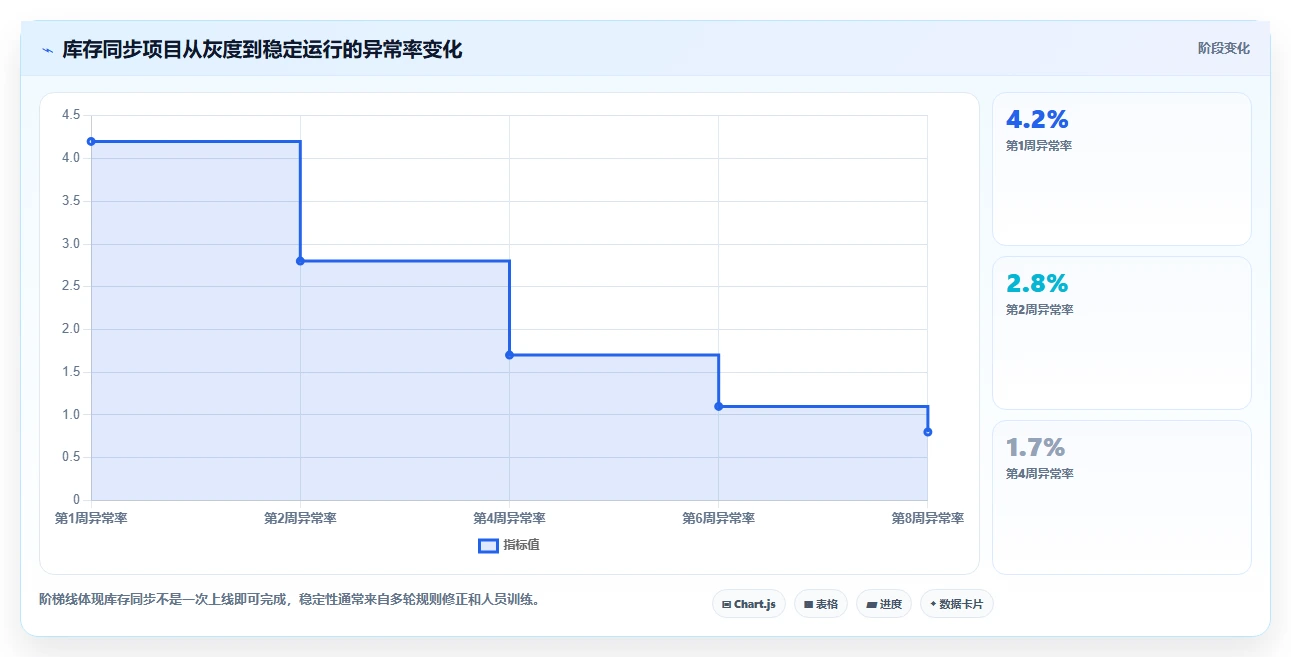Click the x-axis label 第1周异常率
The width and height of the screenshot is (1291, 657).
click(x=91, y=518)
